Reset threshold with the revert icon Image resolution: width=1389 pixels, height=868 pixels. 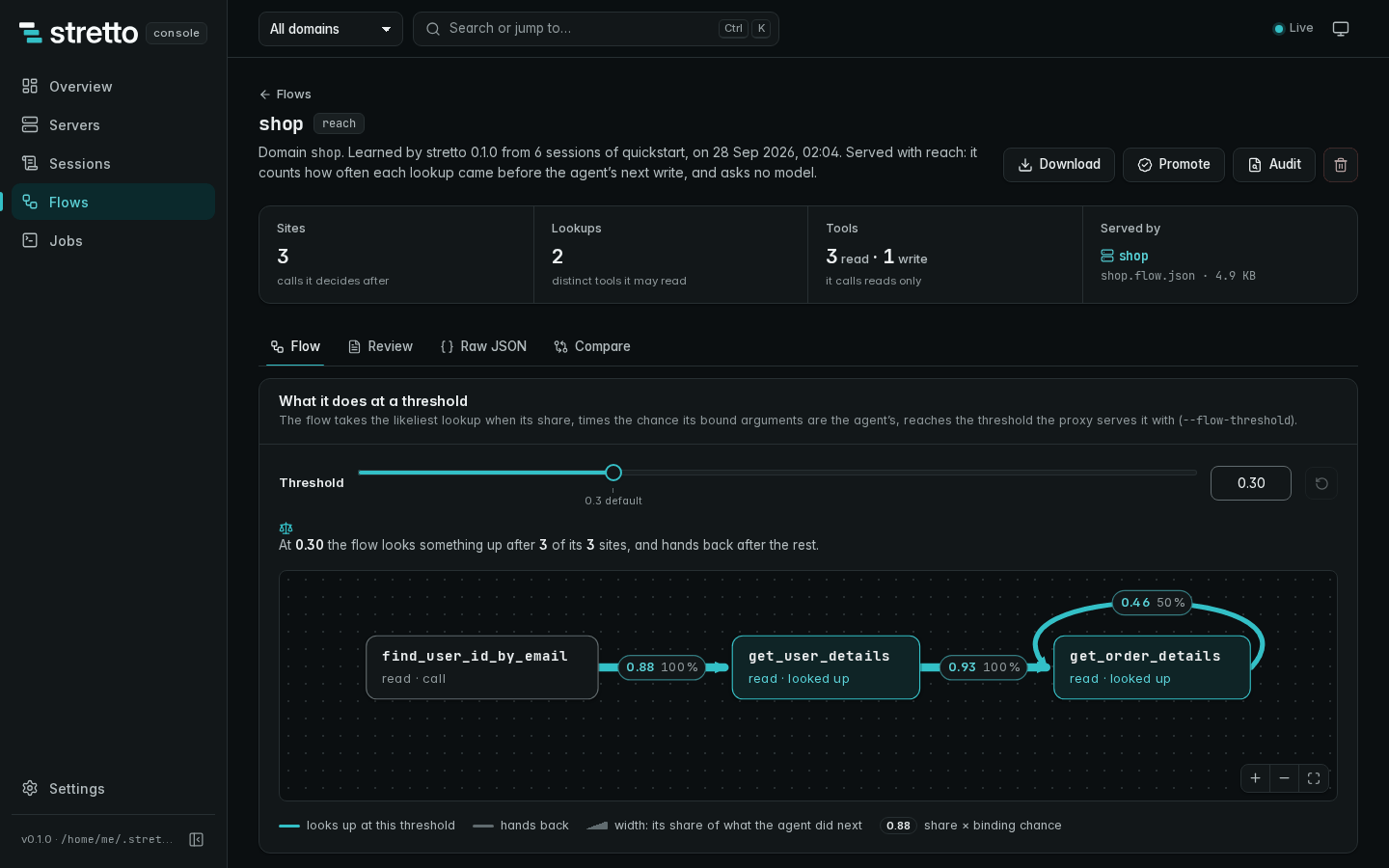click(1321, 483)
